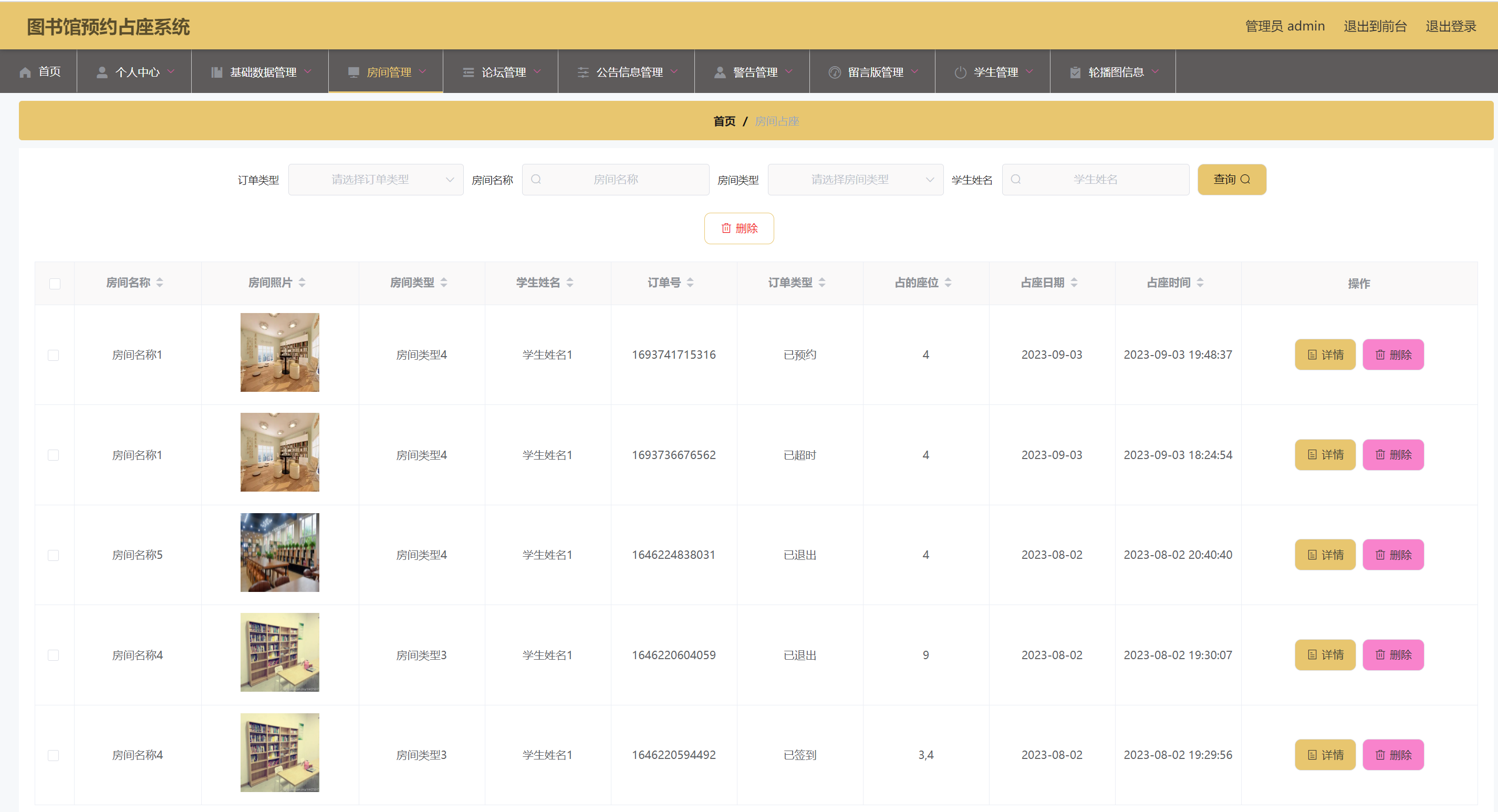This screenshot has width=1498, height=812.
Task: Click the 房间名称5 room photo thumbnail
Action: click(280, 553)
